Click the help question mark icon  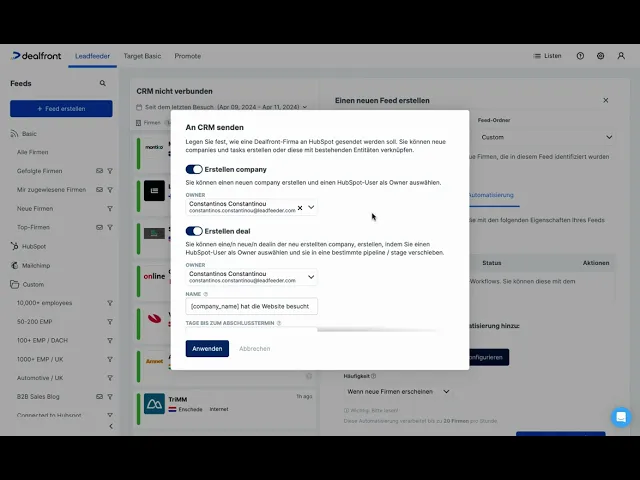click(x=580, y=56)
